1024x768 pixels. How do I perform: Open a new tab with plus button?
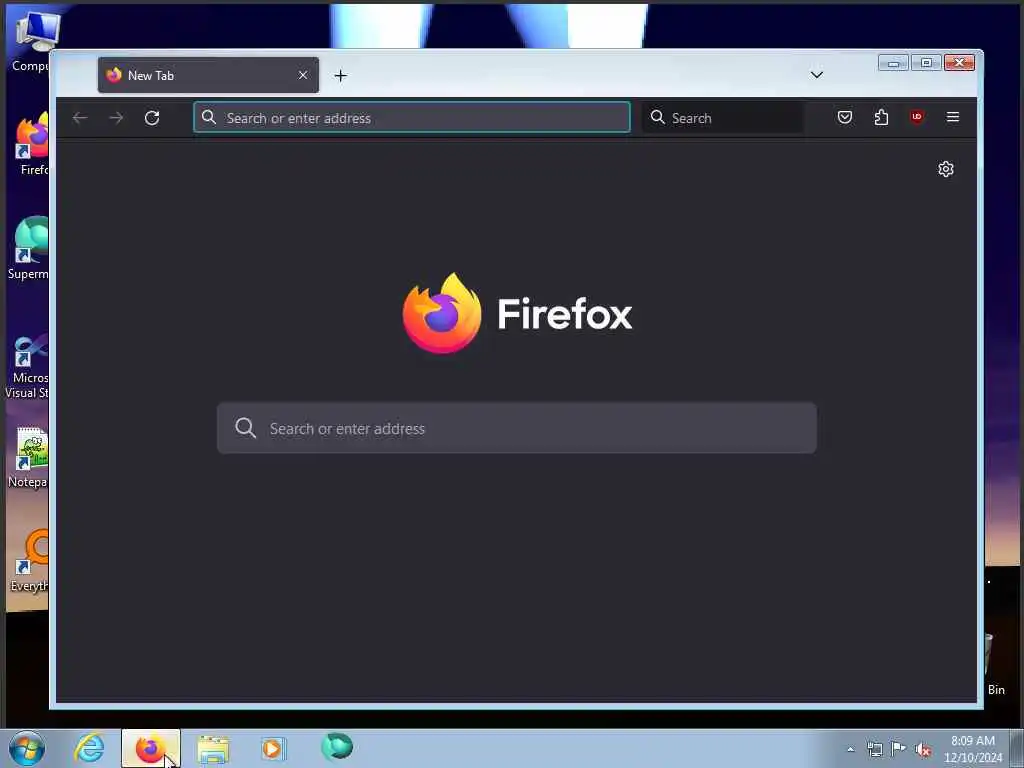340,76
